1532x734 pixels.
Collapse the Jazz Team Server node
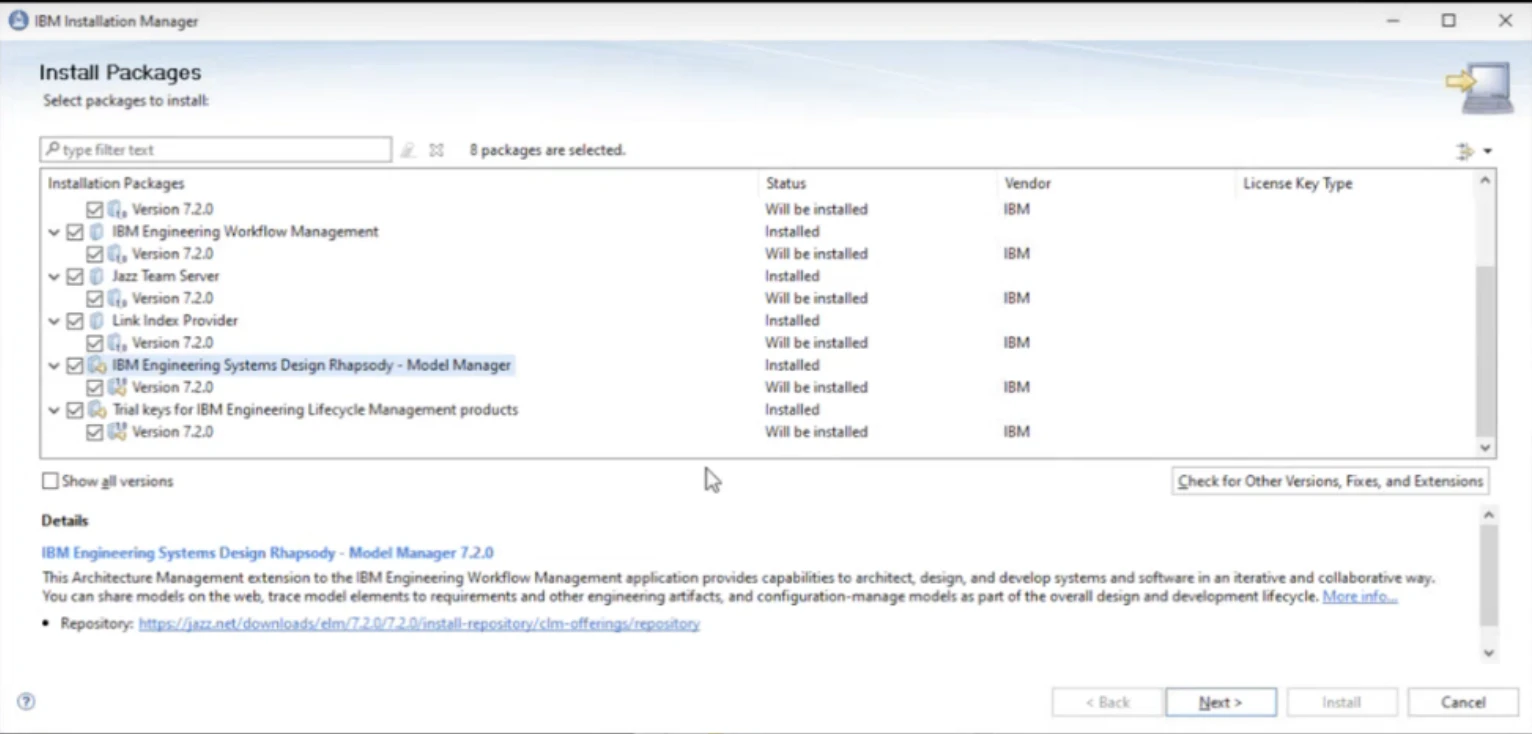click(x=54, y=276)
